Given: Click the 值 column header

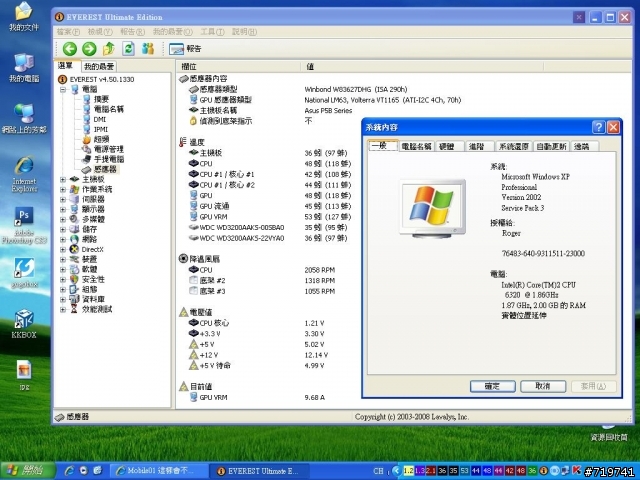Looking at the screenshot, I should tap(422, 67).
